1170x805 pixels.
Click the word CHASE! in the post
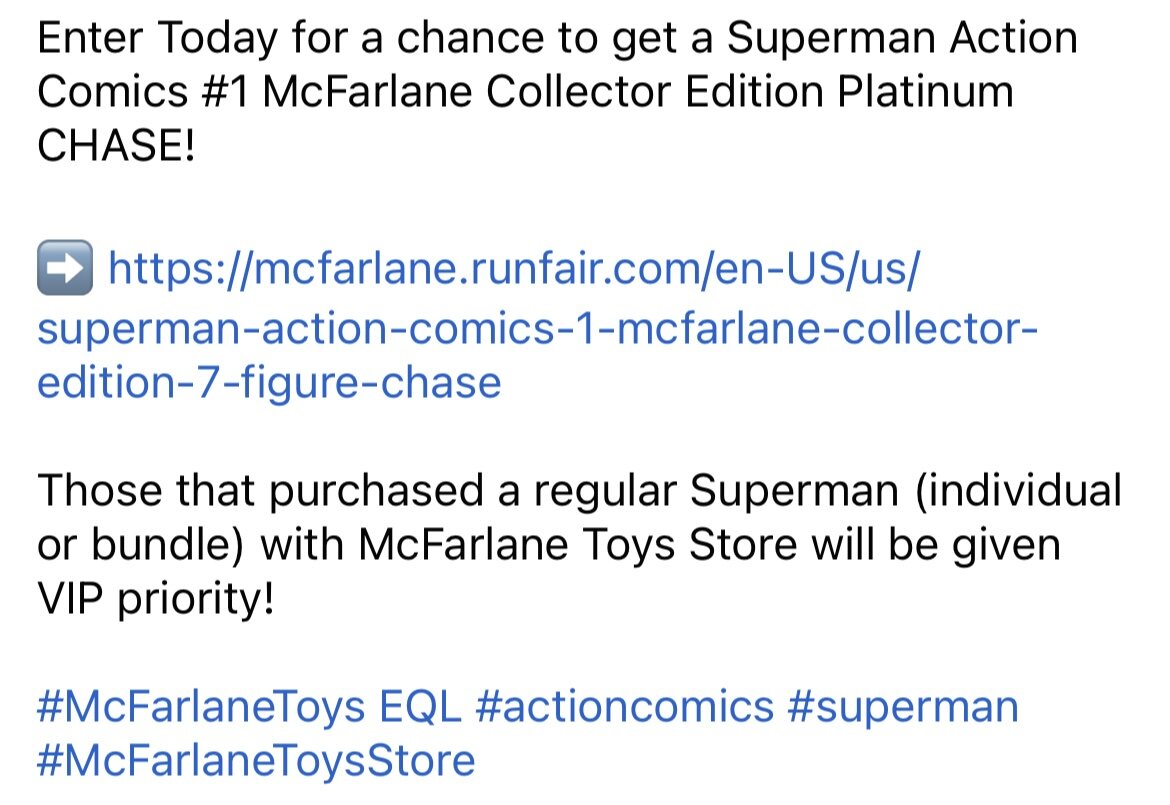116,145
